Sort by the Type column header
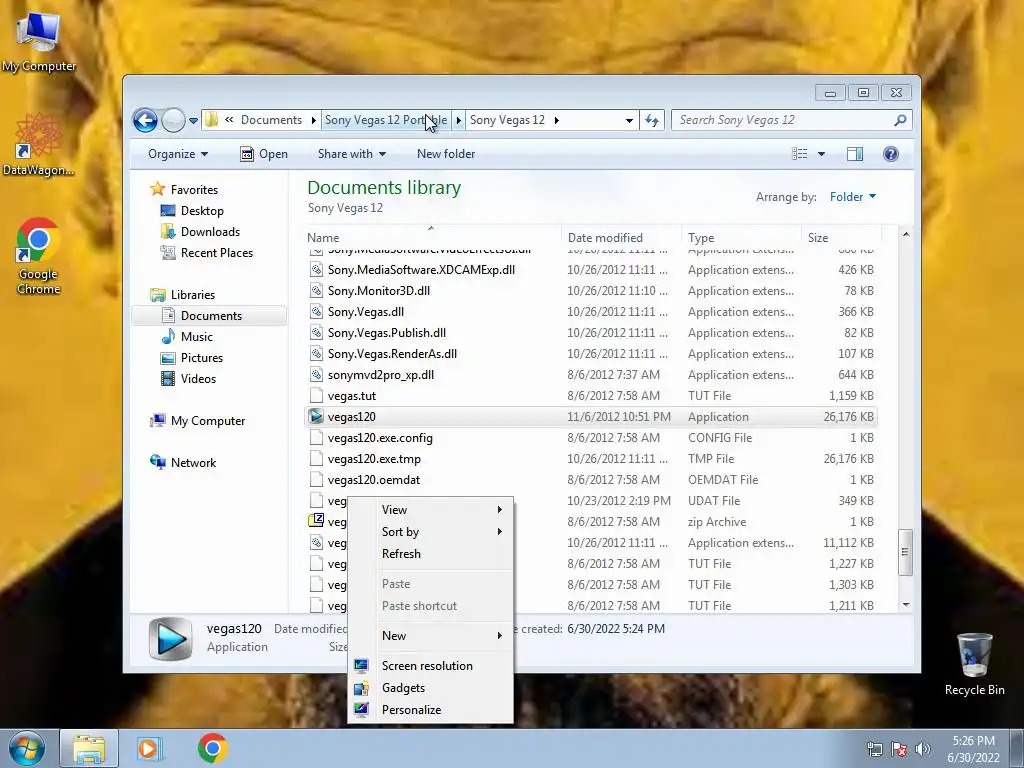1024x768 pixels. (741, 238)
